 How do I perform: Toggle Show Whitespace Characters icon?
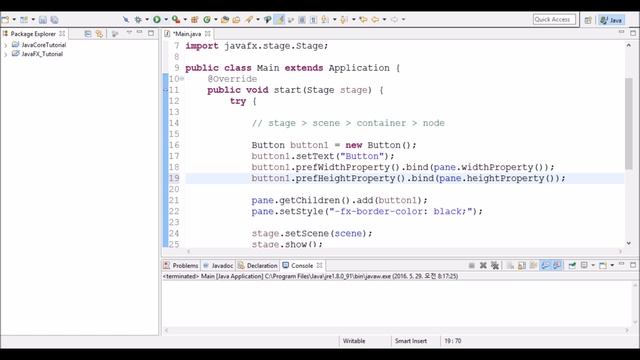(313, 20)
